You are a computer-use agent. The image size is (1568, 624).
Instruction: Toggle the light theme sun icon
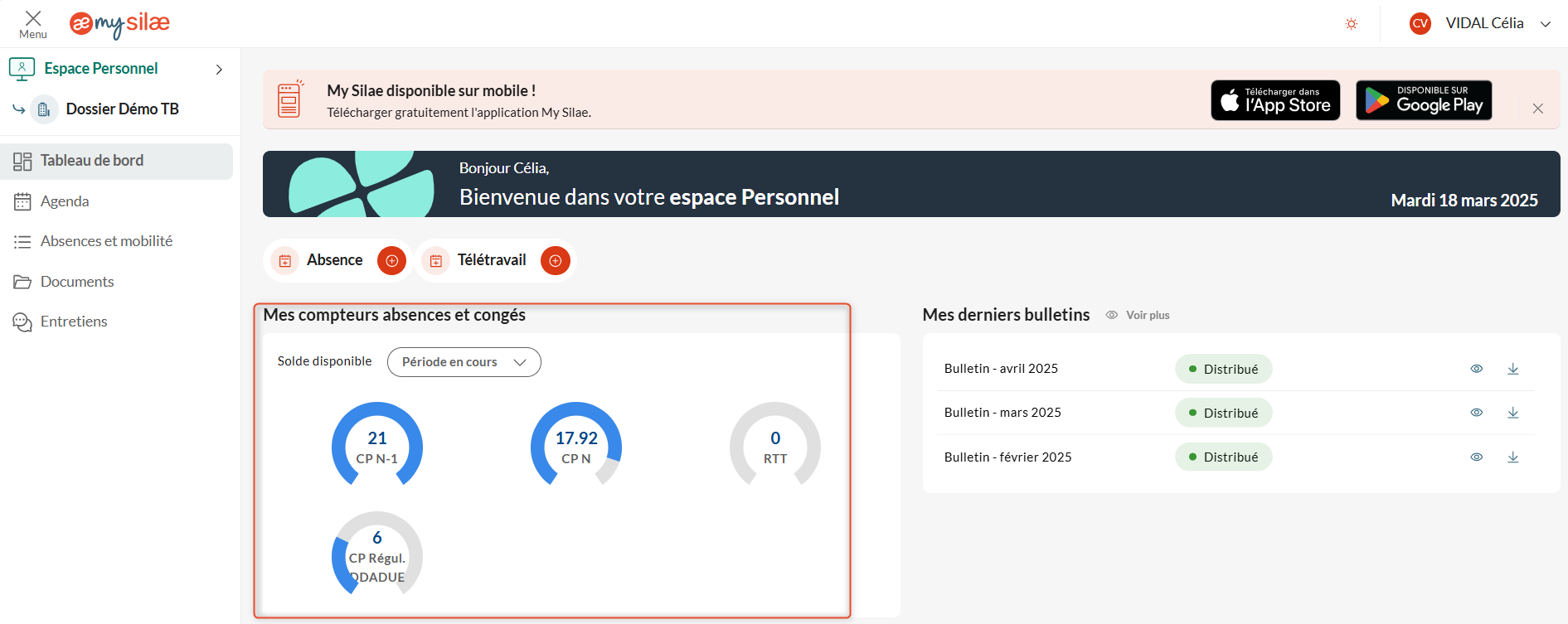[x=1352, y=24]
